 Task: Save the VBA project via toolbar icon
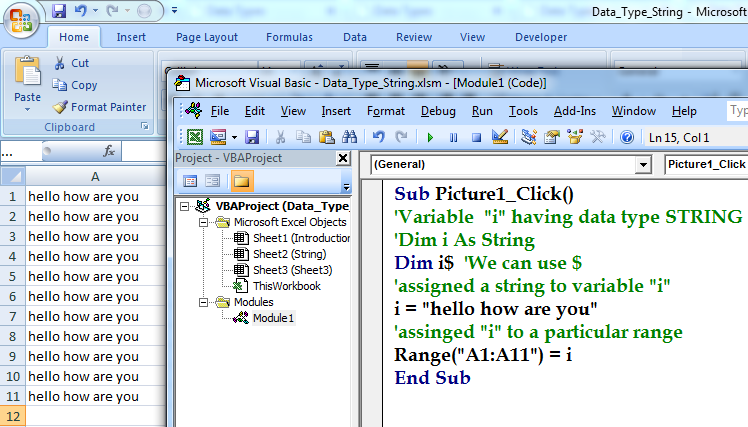pyautogui.click(x=252, y=137)
